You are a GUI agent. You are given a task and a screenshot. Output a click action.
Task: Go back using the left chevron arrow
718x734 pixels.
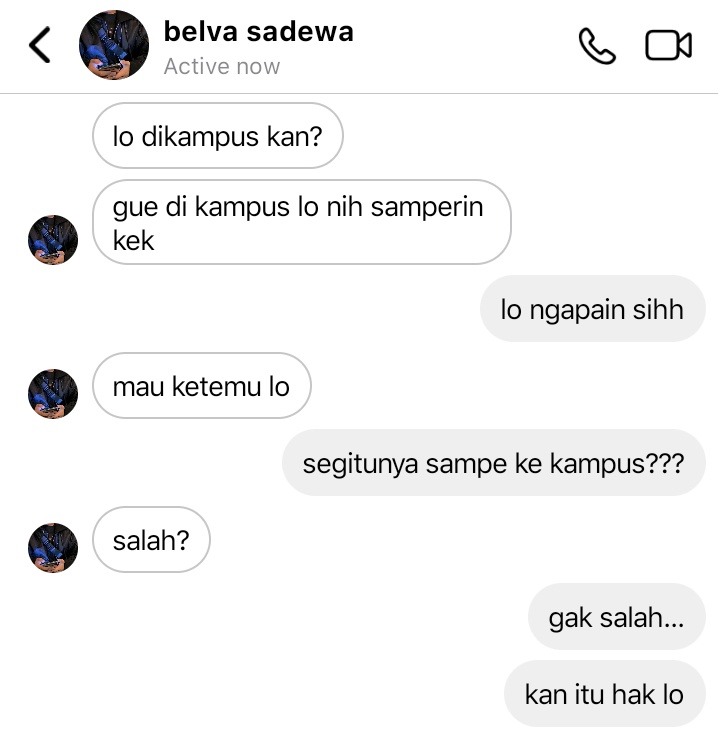40,45
